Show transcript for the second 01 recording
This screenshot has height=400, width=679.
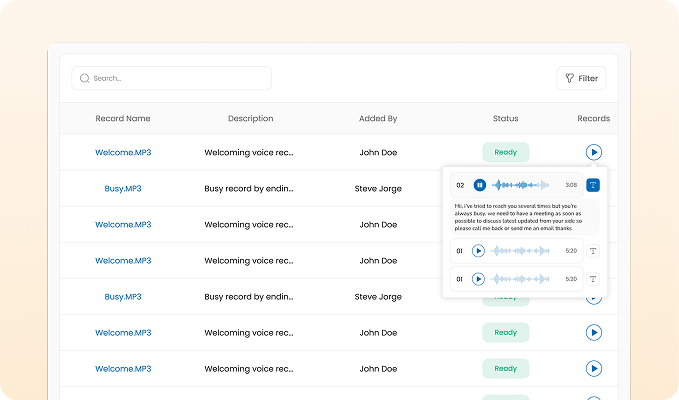[x=593, y=279]
